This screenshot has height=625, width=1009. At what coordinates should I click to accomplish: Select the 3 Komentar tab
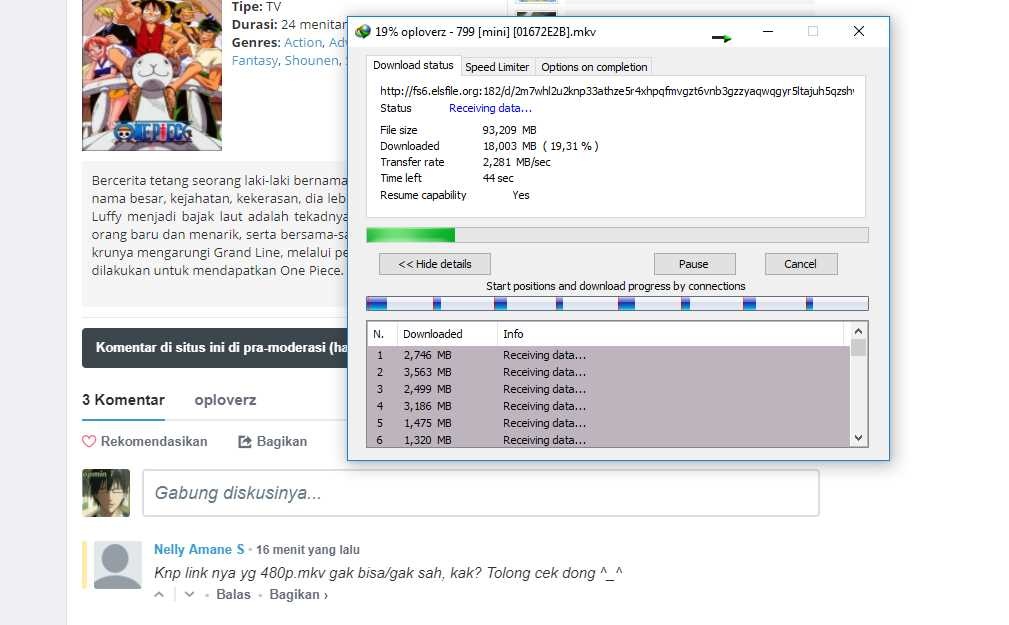pyautogui.click(x=122, y=399)
